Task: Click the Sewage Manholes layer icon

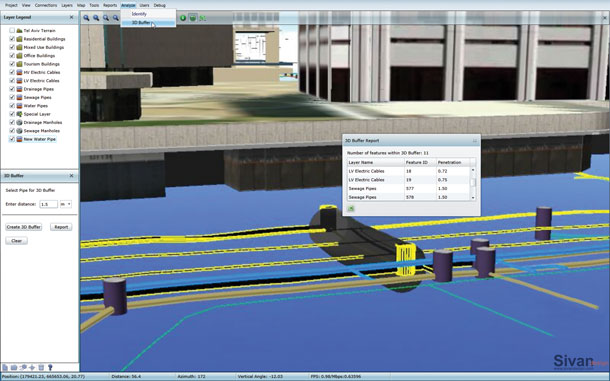Action: 19,131
